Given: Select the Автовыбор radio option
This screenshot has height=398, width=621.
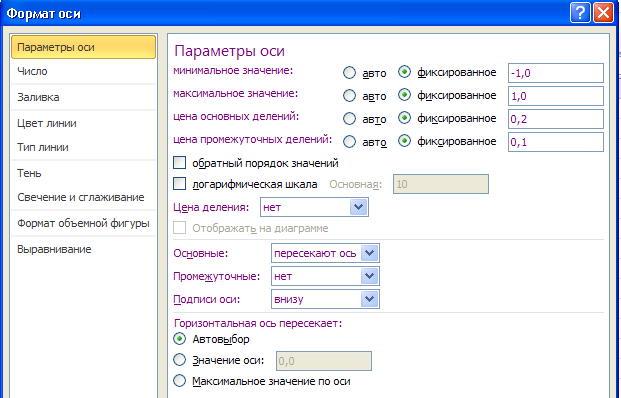Looking at the screenshot, I should pos(180,339).
